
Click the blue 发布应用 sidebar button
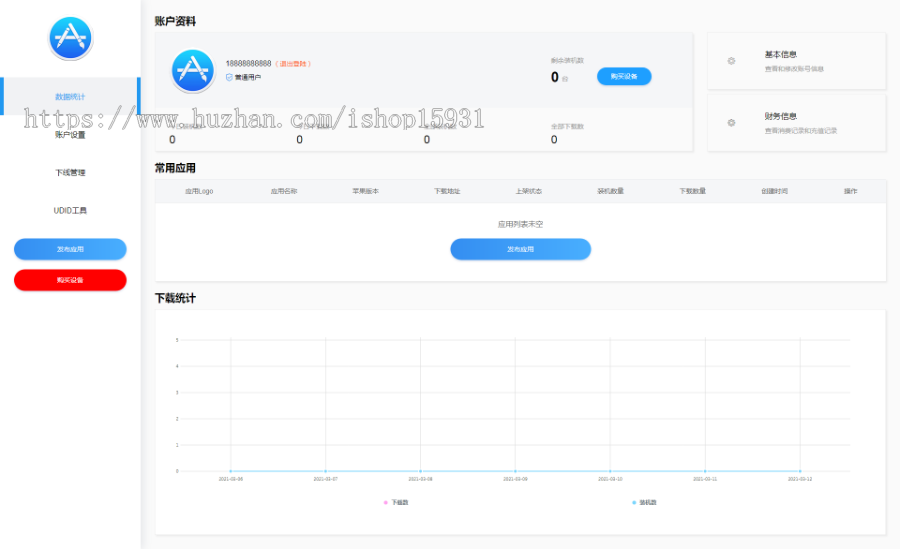tap(70, 249)
